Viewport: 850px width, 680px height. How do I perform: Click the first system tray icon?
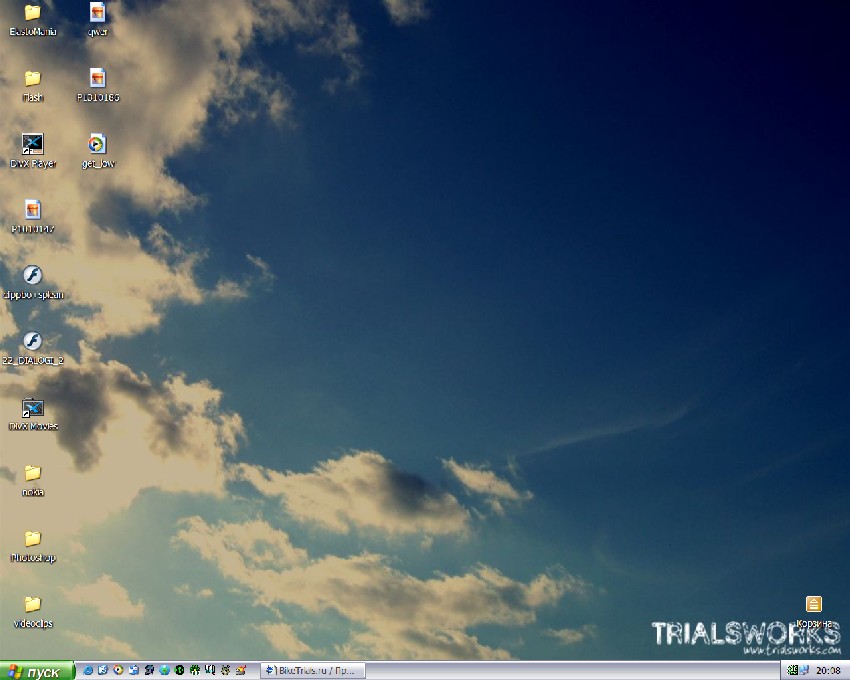792,670
